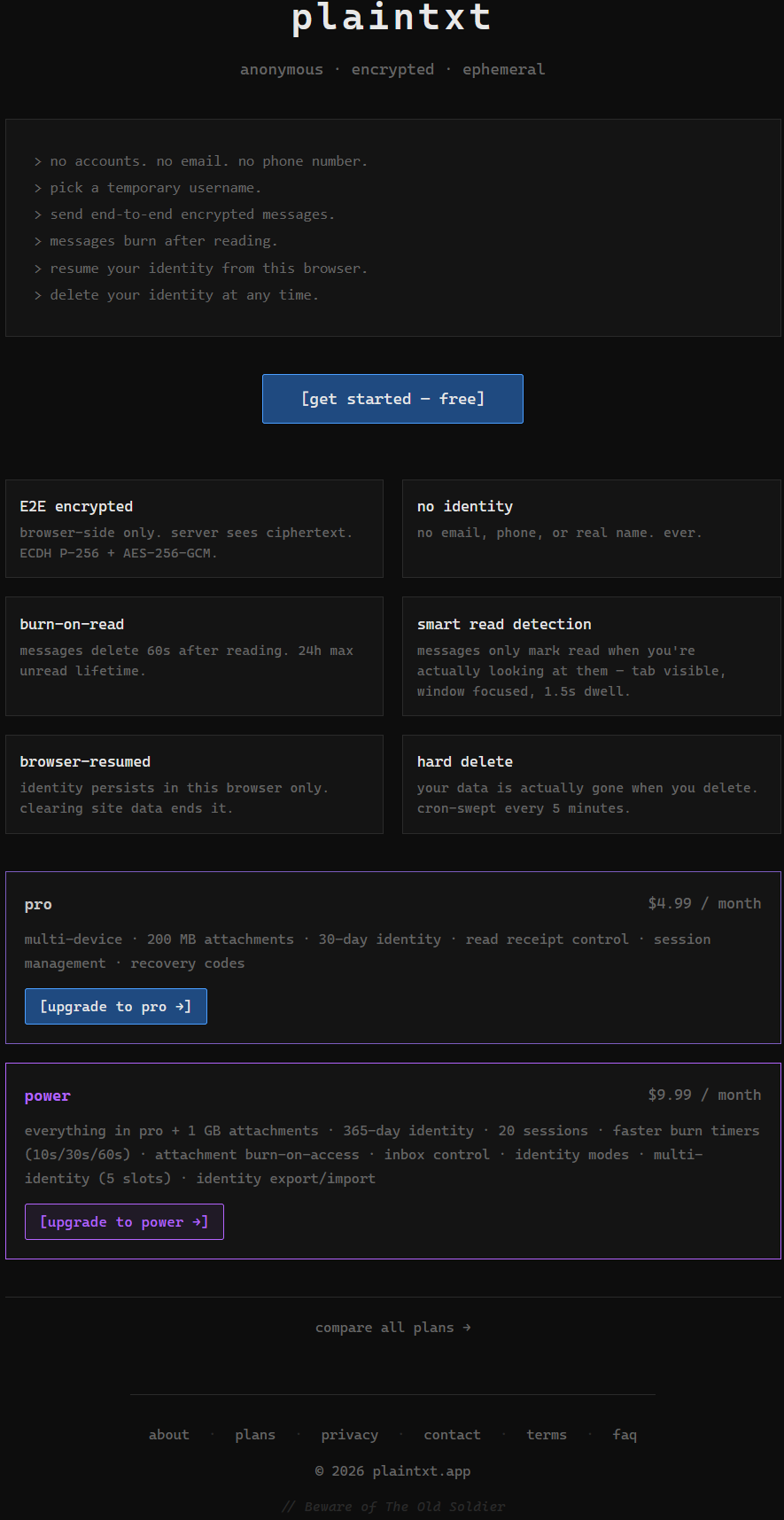Viewport: 784px width, 1520px height.
Task: Open compare all plans link
Action: click(392, 1328)
